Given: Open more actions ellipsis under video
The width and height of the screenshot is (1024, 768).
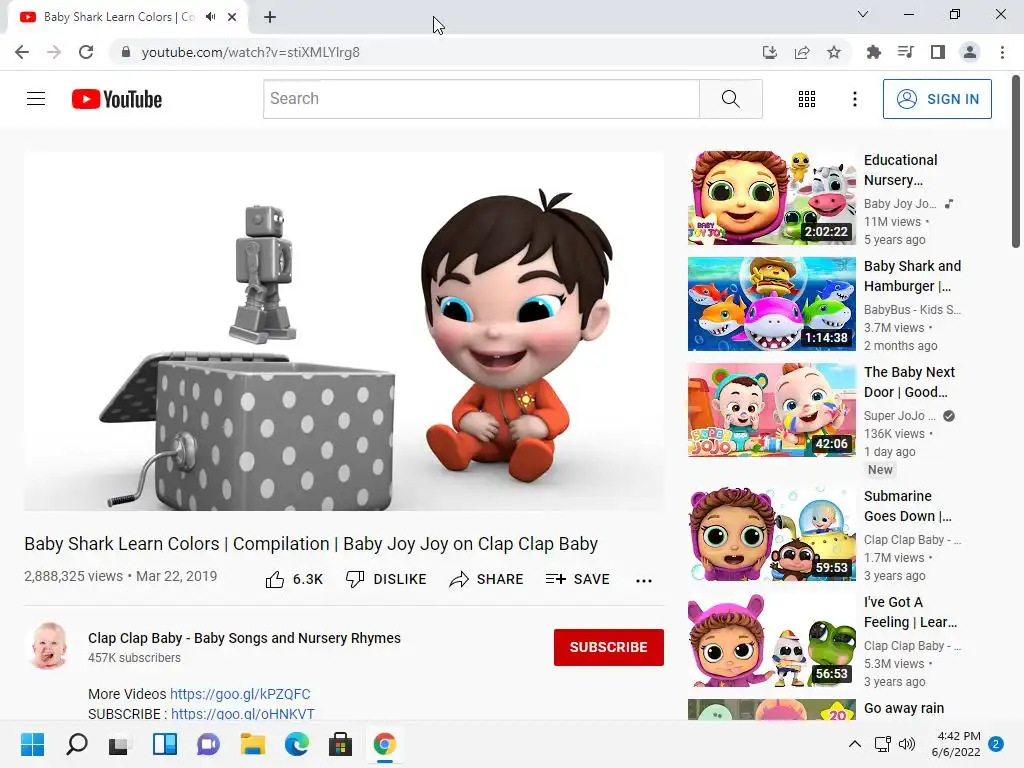Looking at the screenshot, I should click(644, 581).
